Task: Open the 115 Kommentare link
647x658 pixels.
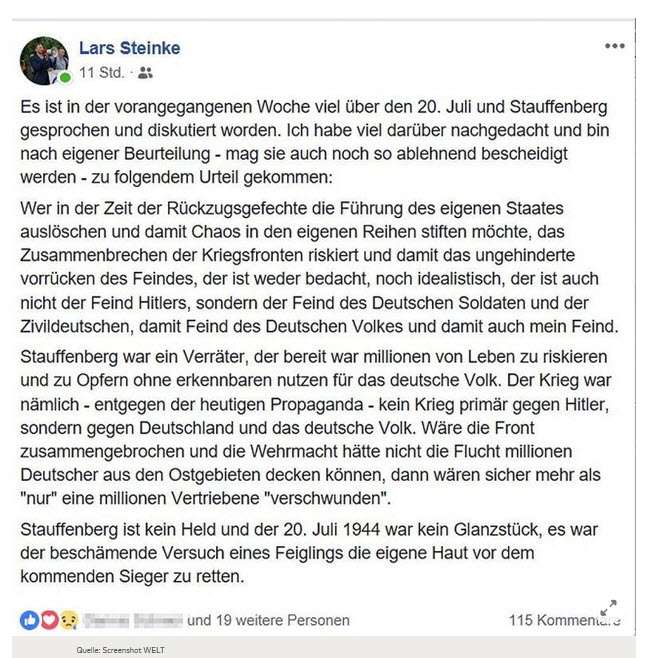Action: click(564, 620)
